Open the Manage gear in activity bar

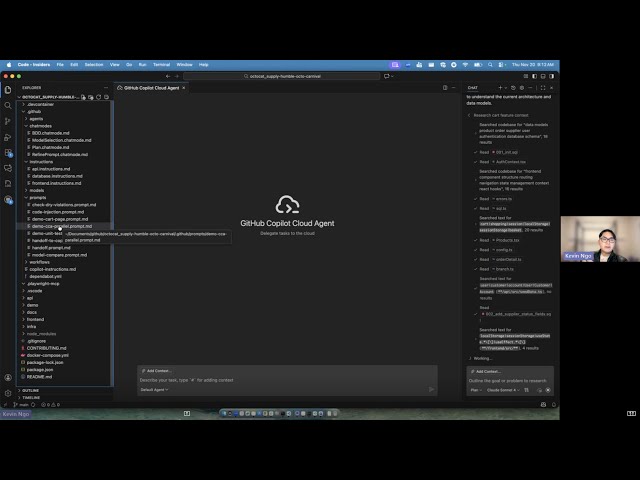pyautogui.click(x=8, y=393)
